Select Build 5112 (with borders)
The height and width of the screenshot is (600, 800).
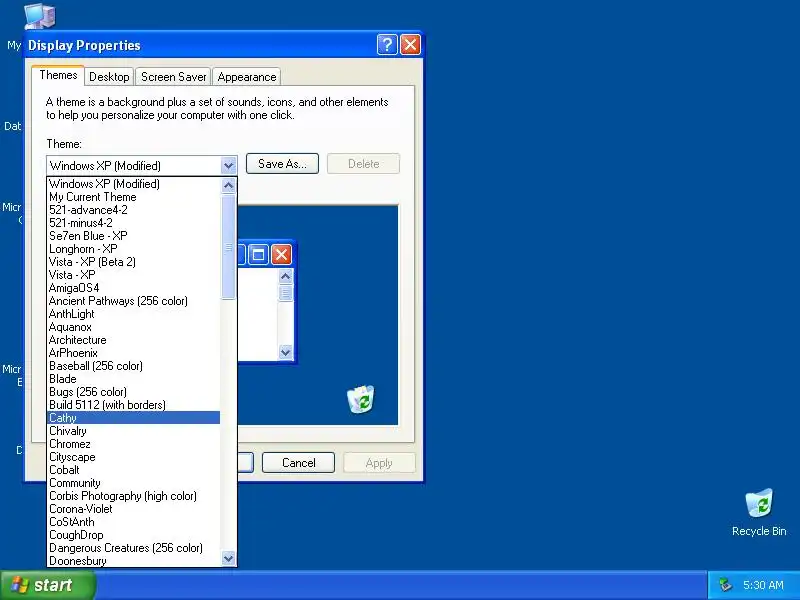[x=134, y=405]
